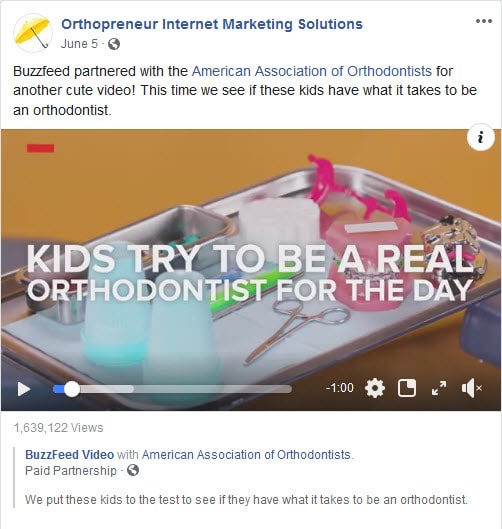Click globe icon next to Paid Partnership
This screenshot has height=529, width=502.
(x=133, y=470)
